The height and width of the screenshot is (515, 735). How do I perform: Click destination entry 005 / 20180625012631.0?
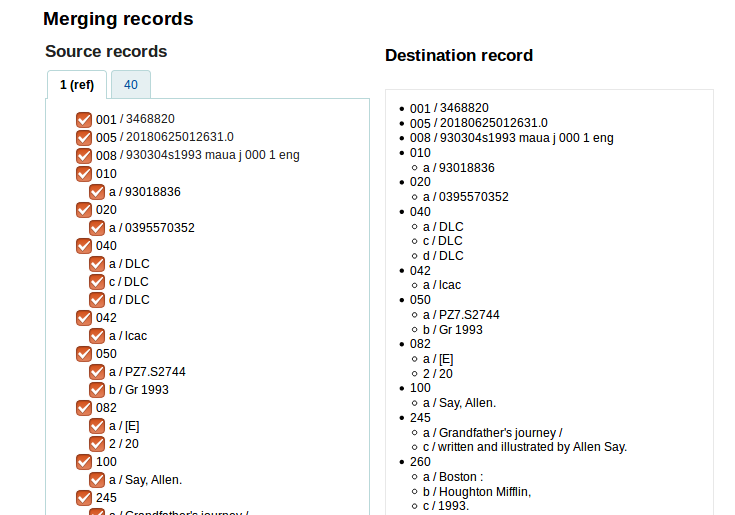479,123
